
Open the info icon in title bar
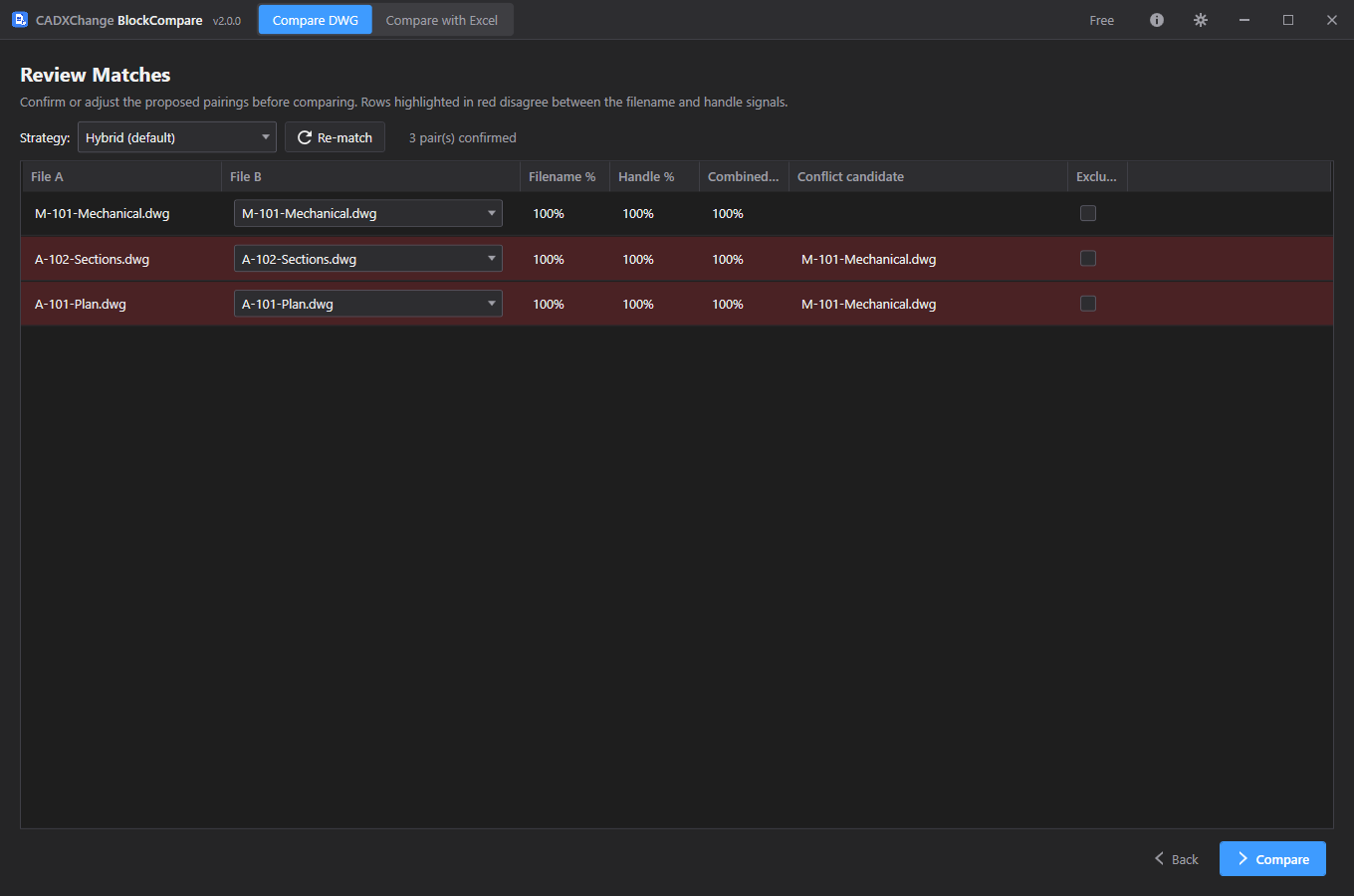1157,20
